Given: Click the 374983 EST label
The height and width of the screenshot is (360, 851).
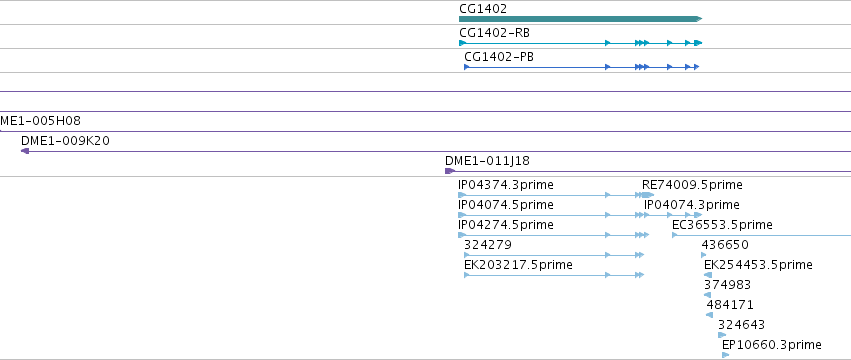Looking at the screenshot, I should (x=727, y=285).
